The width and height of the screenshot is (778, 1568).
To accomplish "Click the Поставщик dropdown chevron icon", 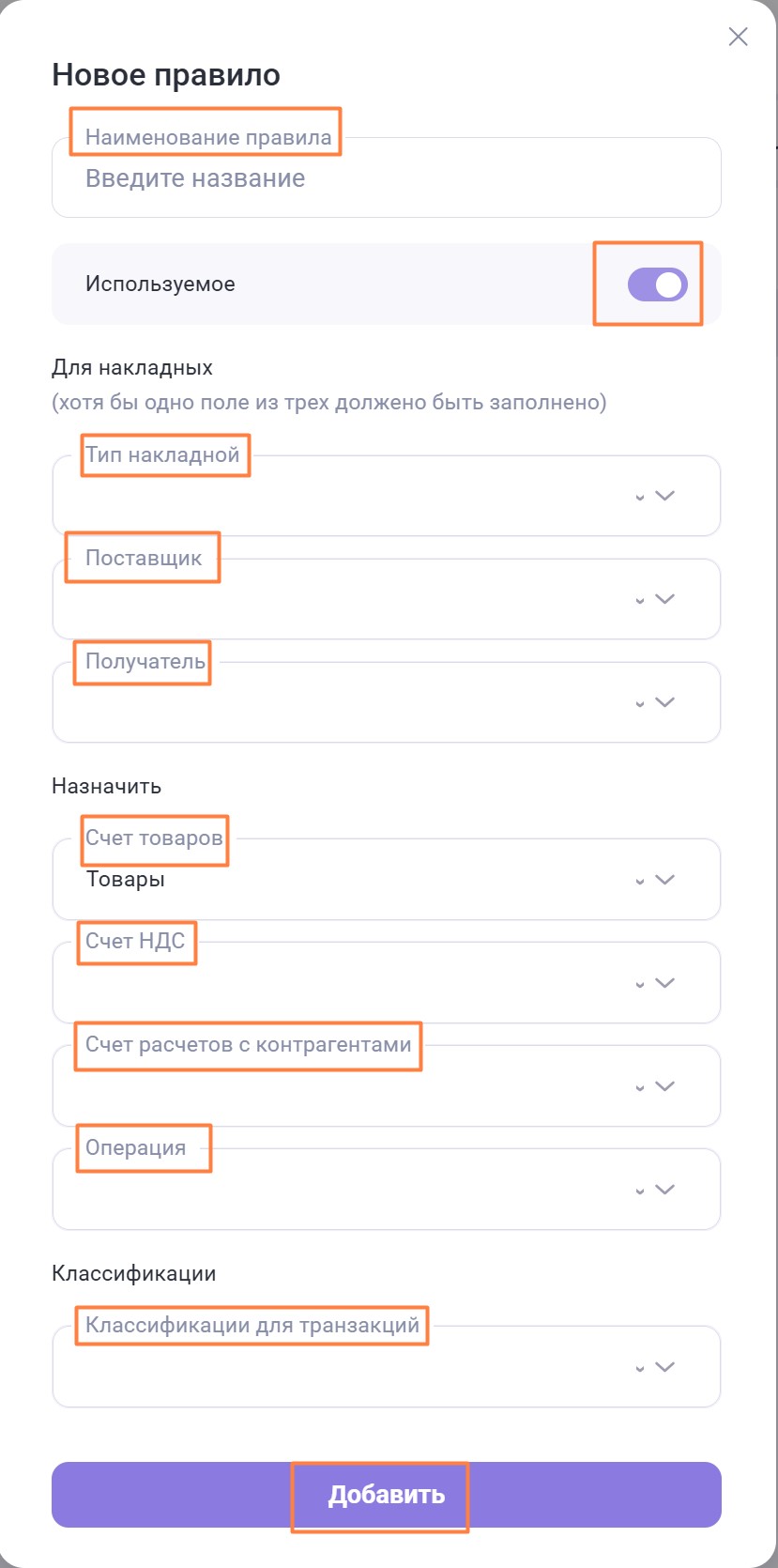I will tap(664, 599).
